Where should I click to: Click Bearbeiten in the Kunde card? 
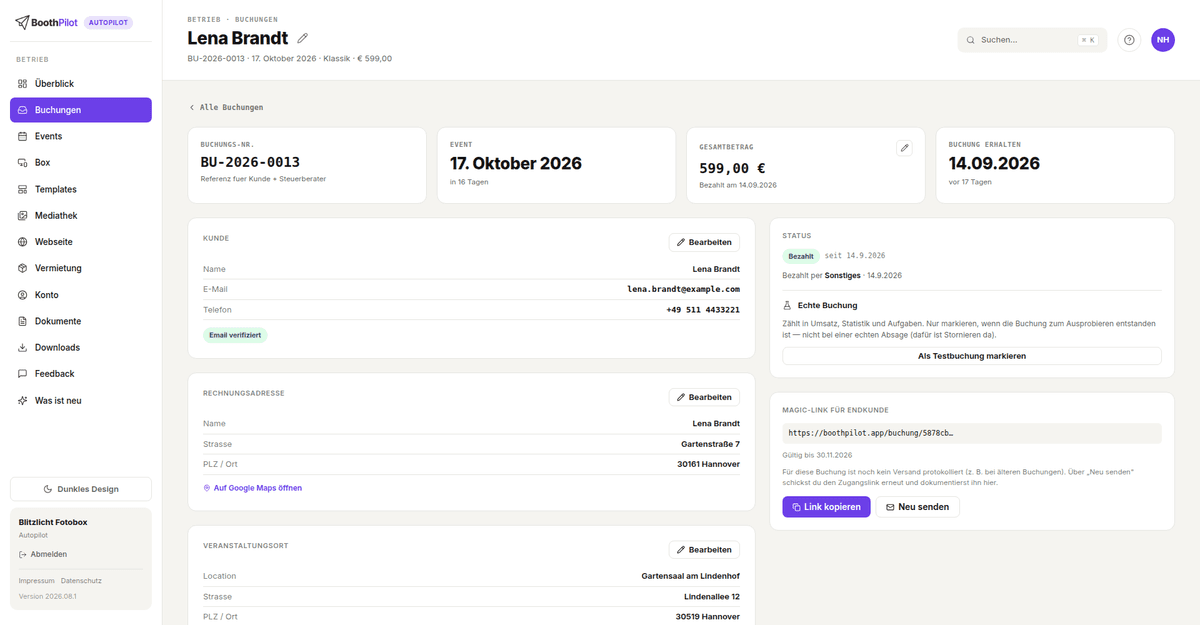(704, 242)
